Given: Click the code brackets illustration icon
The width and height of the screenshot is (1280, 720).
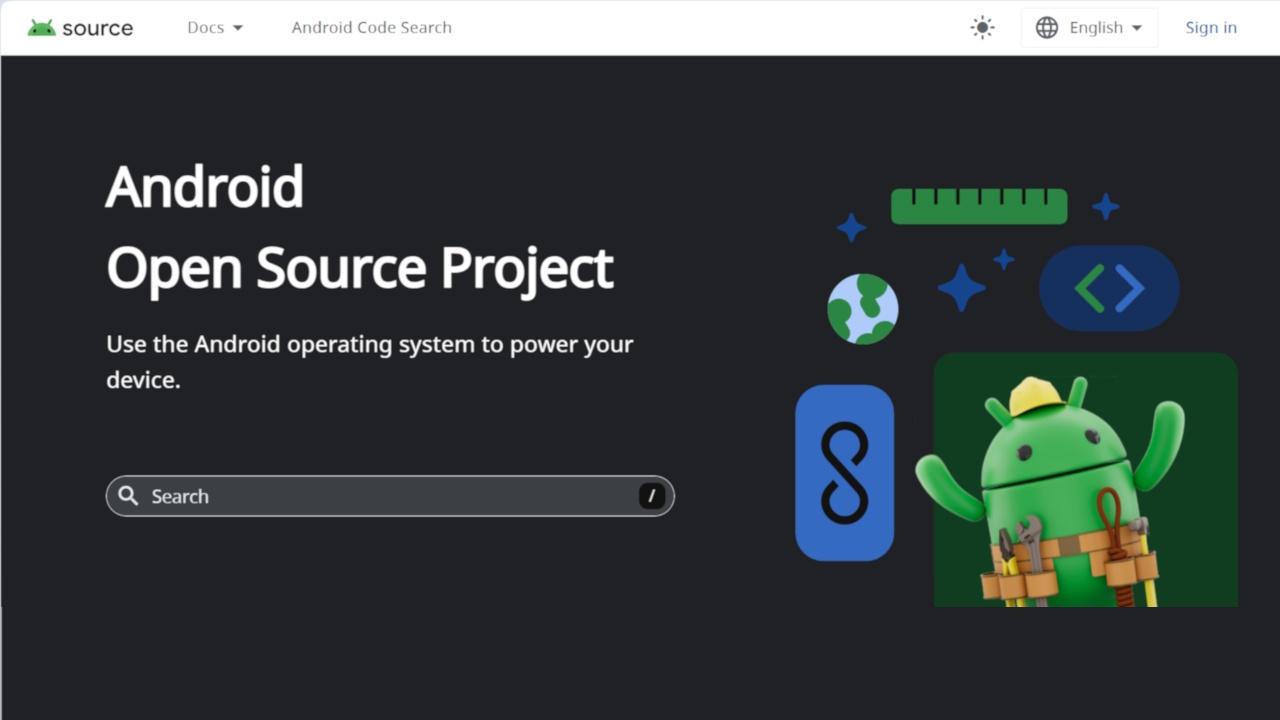Looking at the screenshot, I should [x=1110, y=288].
